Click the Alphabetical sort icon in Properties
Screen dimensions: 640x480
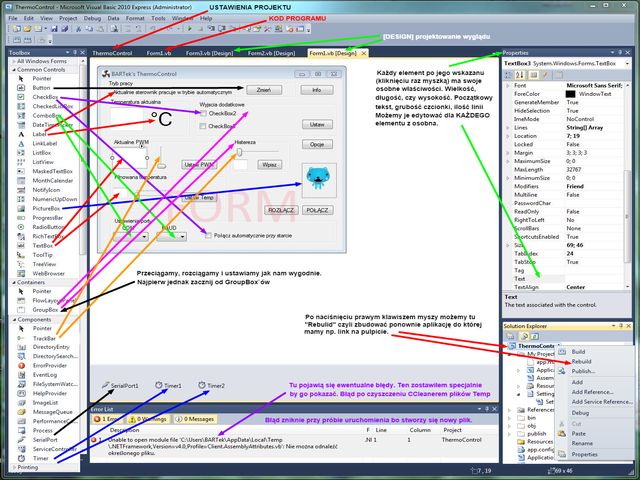[x=519, y=75]
